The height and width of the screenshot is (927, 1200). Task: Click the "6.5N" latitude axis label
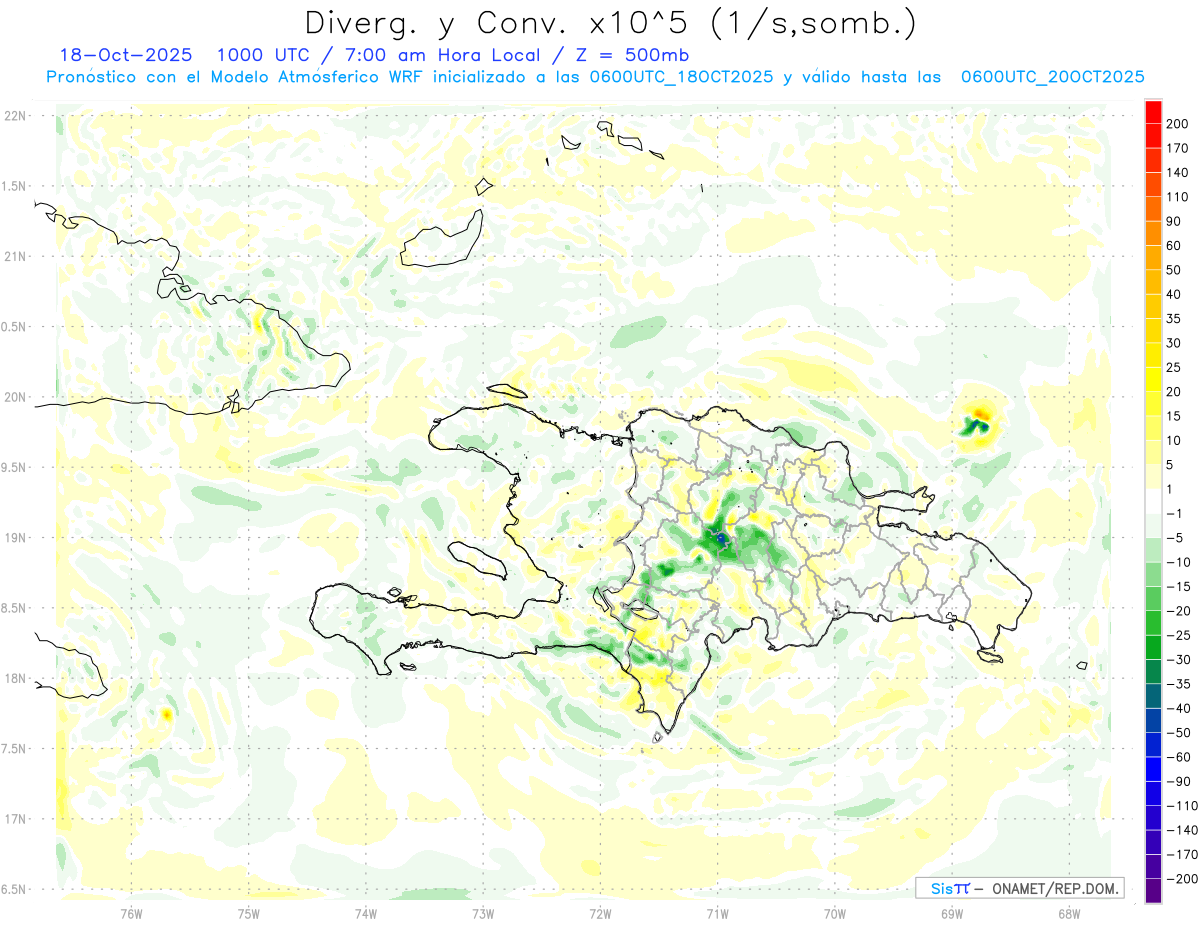[15, 889]
